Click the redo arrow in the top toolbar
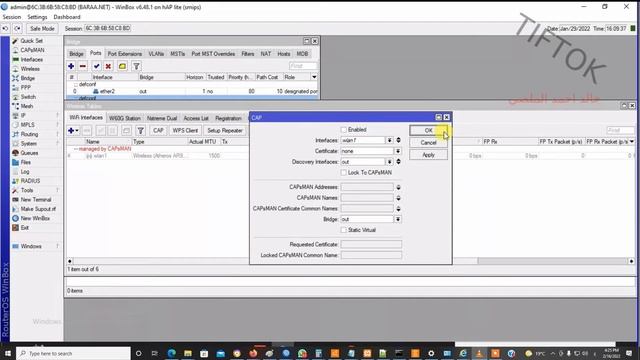Viewport: 640px width, 360px height. pos(17,29)
